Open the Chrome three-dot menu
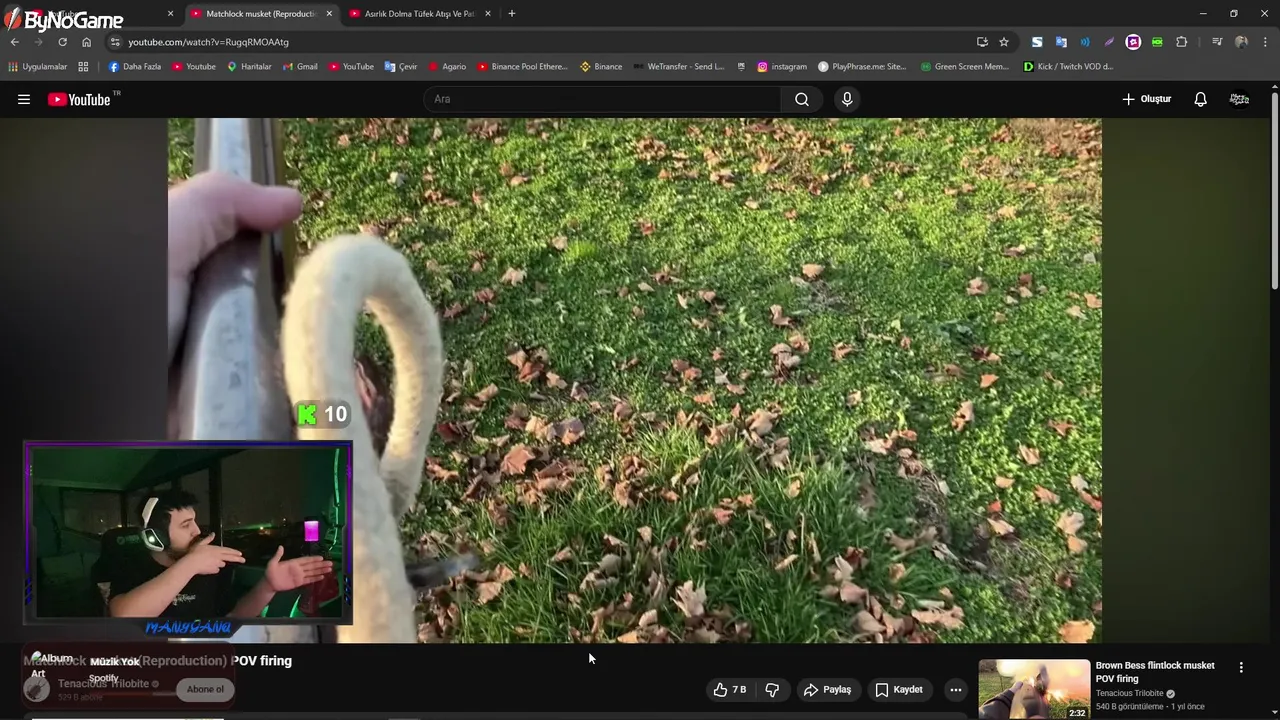1280x720 pixels. [1266, 42]
